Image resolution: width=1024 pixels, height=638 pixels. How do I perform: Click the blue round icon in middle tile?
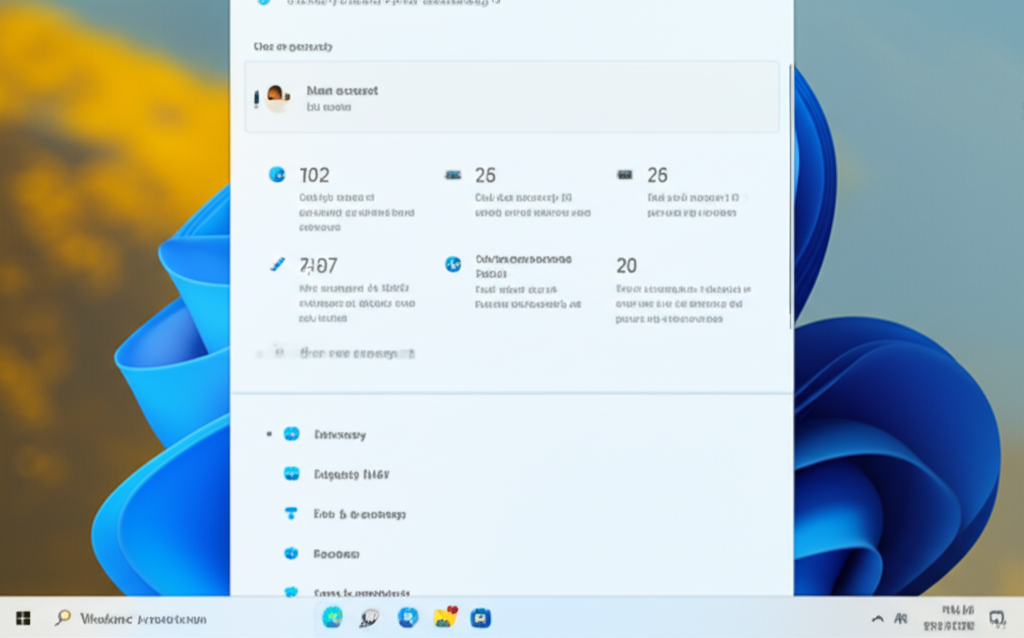pos(453,264)
